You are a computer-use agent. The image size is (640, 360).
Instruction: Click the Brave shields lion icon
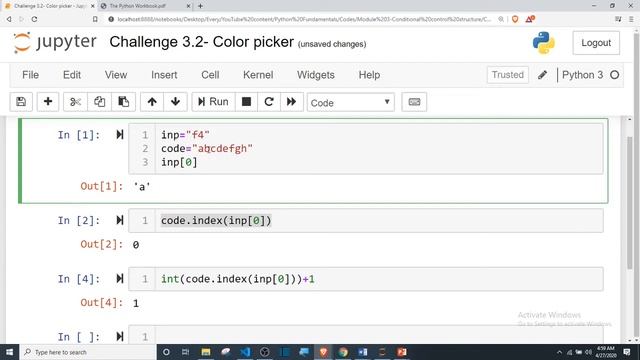pyautogui.click(x=515, y=19)
